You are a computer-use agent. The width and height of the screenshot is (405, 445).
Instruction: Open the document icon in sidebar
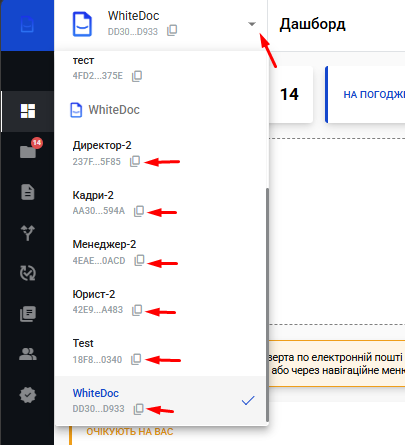[x=28, y=192]
